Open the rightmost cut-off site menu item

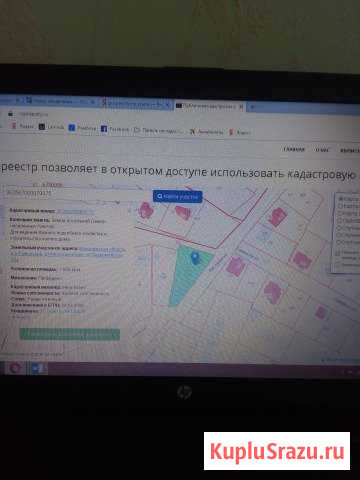point(350,151)
